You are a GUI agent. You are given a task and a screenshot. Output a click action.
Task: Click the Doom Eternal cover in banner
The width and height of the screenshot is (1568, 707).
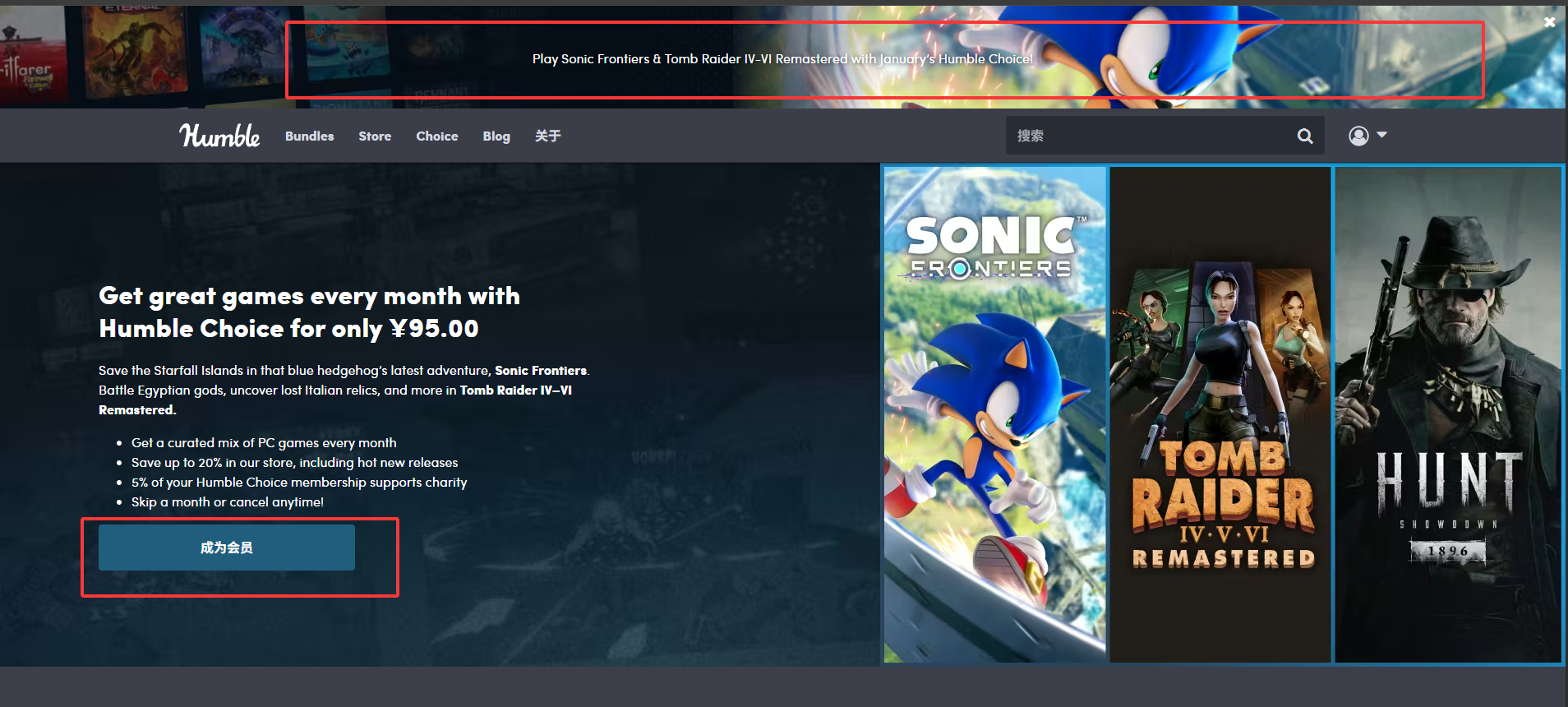pos(136,51)
